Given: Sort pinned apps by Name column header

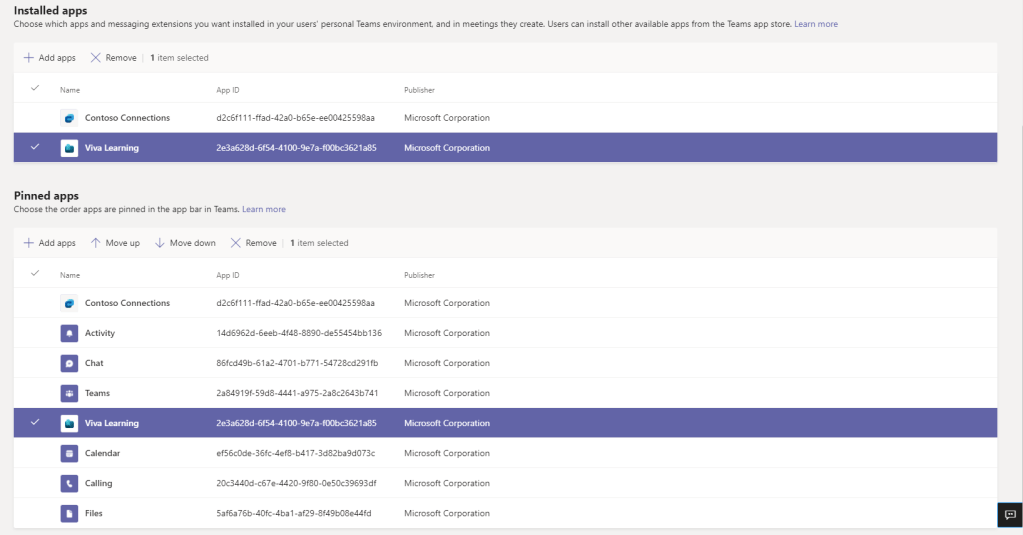Looking at the screenshot, I should [x=70, y=274].
